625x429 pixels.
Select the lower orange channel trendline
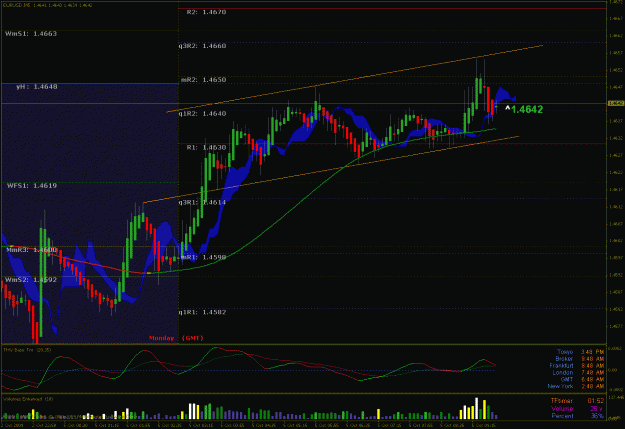(331, 169)
